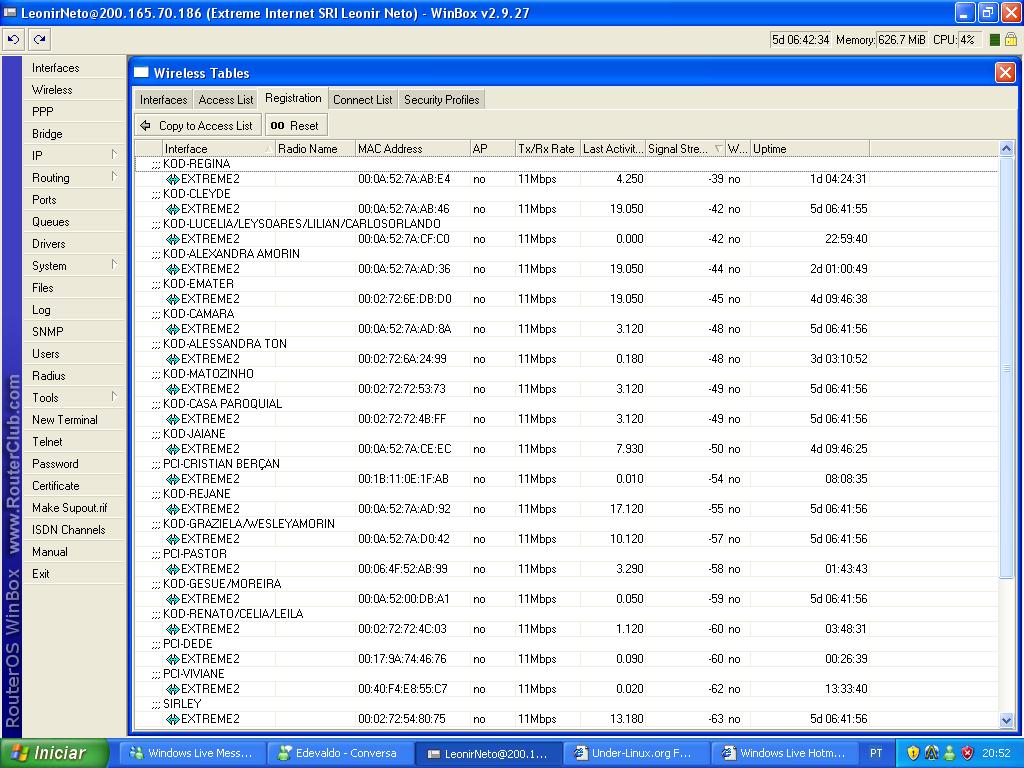The image size is (1024, 768).
Task: Switch to the Access List tab
Action: pyautogui.click(x=225, y=100)
